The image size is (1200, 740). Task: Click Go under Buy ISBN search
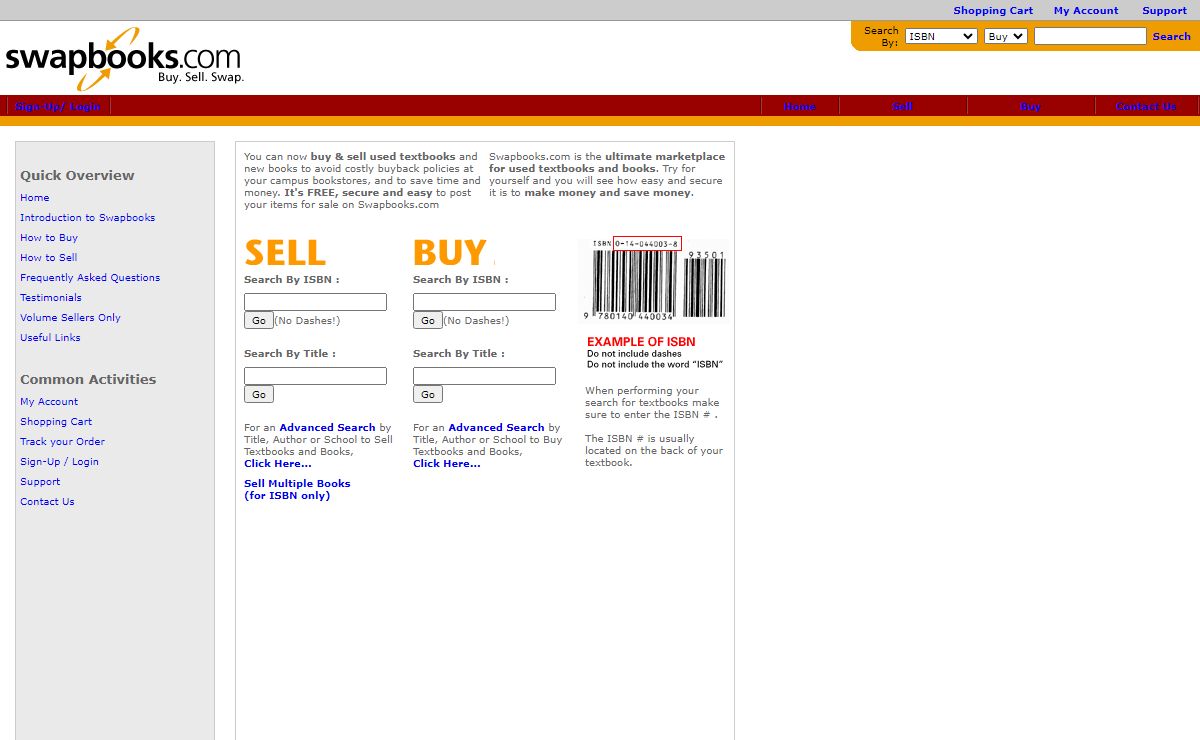point(428,320)
